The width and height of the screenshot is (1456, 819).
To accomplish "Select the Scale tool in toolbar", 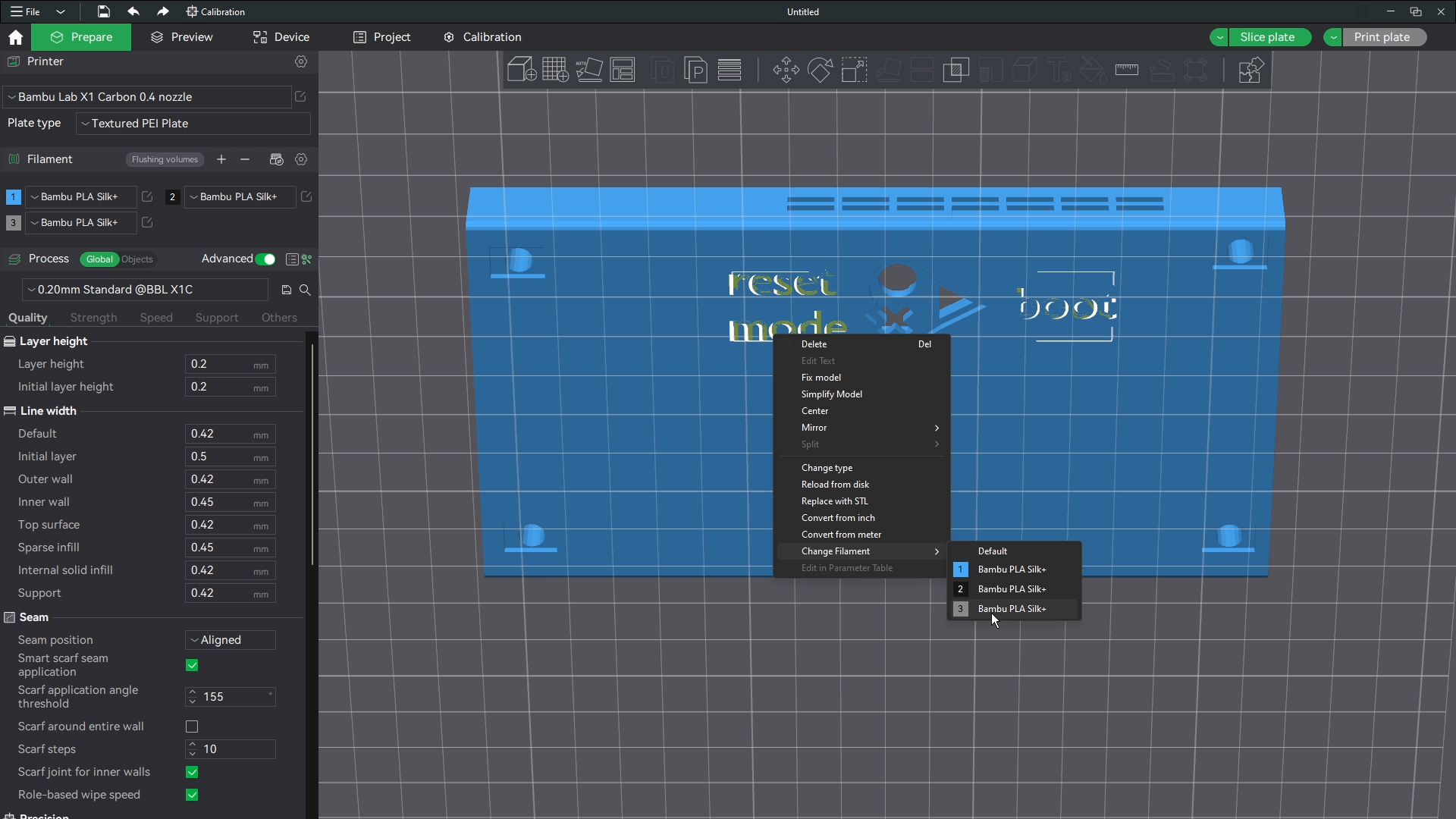I will 854,70.
